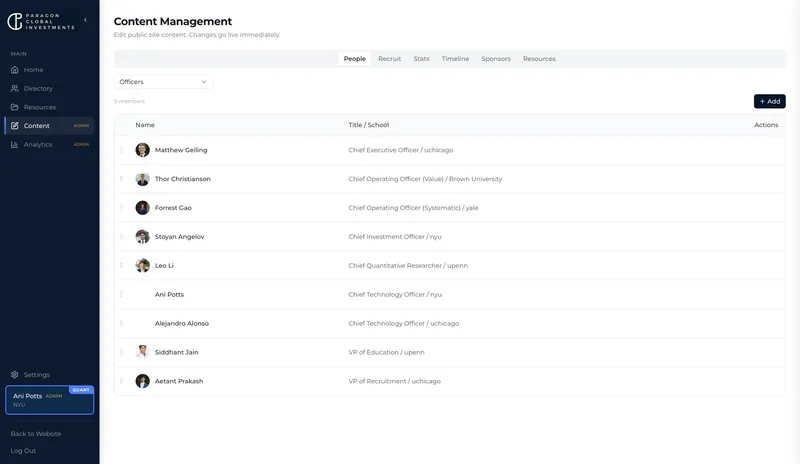Click Siddhant Jain's avatar photo
This screenshot has width=800, height=464.
[x=142, y=352]
